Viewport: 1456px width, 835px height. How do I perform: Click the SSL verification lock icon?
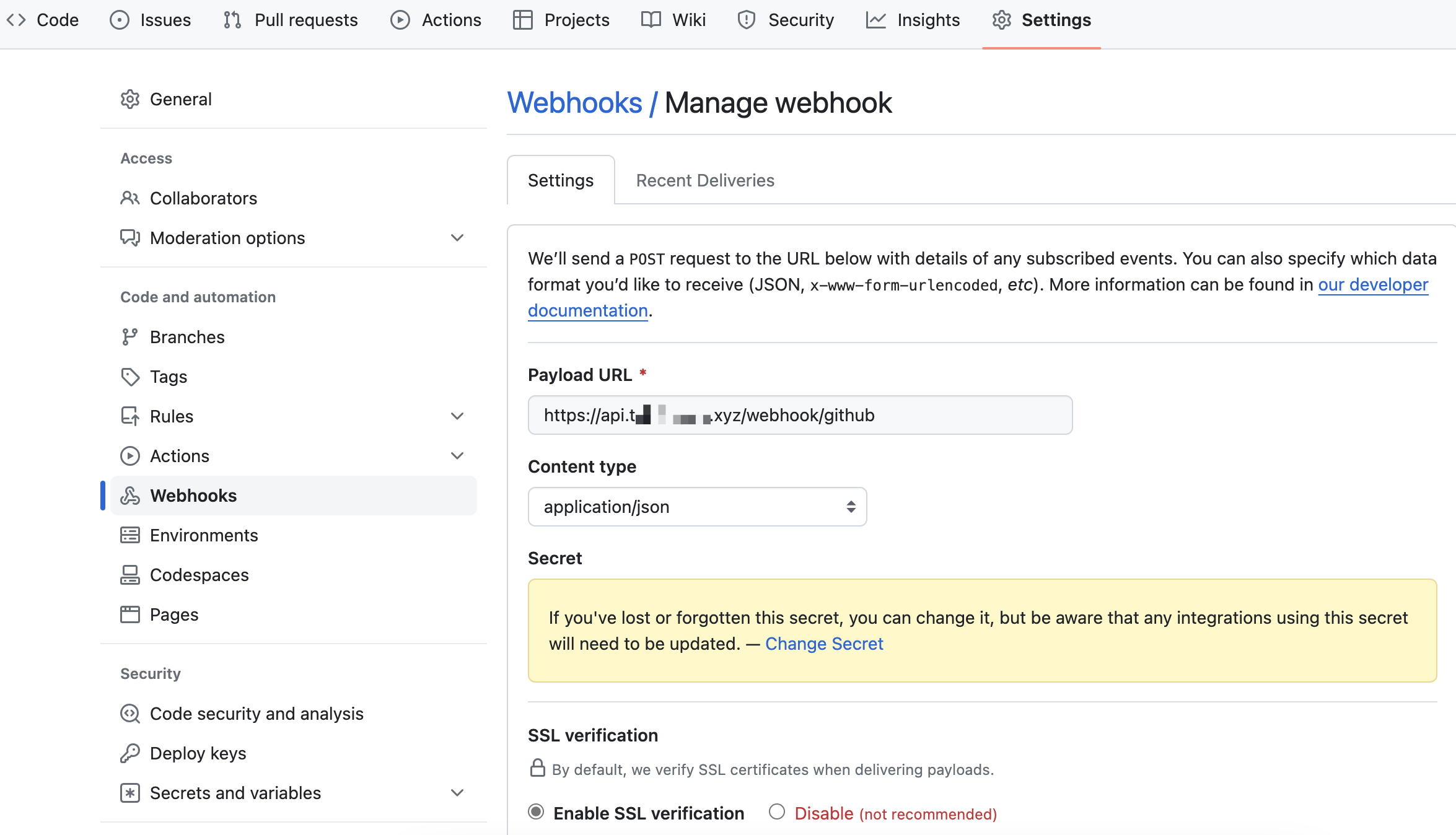(x=538, y=768)
